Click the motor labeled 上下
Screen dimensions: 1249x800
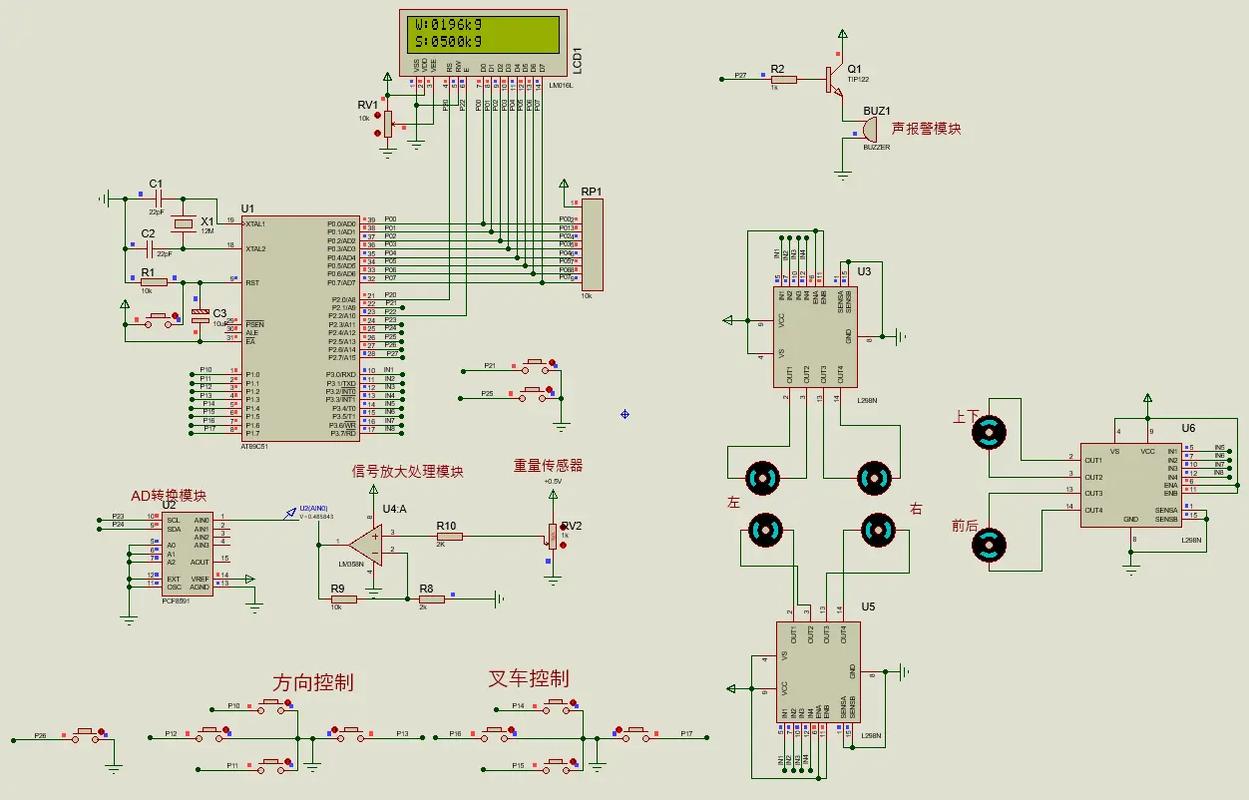click(988, 432)
